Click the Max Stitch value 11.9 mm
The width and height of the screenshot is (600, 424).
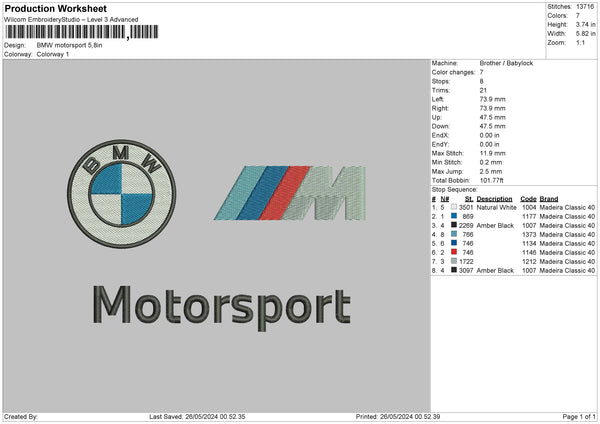point(492,153)
